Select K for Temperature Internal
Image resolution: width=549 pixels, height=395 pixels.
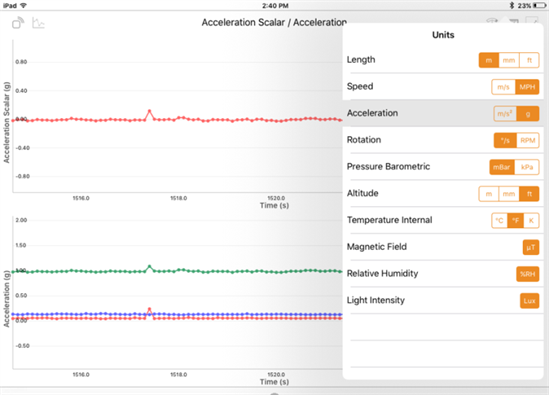(531, 221)
